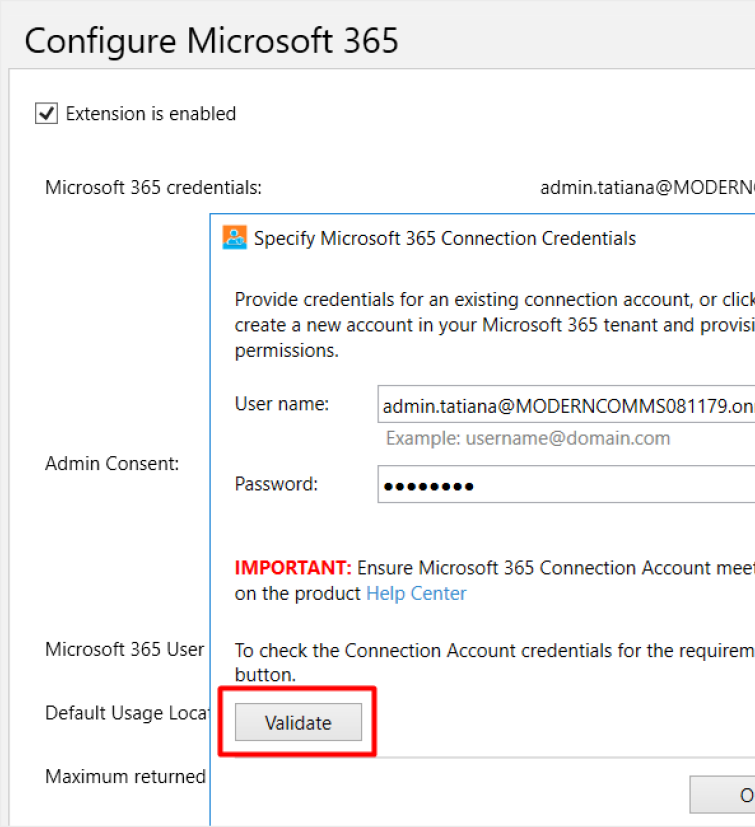Screen dimensions: 755x827
Task: Click the 'Microsoft 365 credentials:' label
Action: tap(153, 187)
